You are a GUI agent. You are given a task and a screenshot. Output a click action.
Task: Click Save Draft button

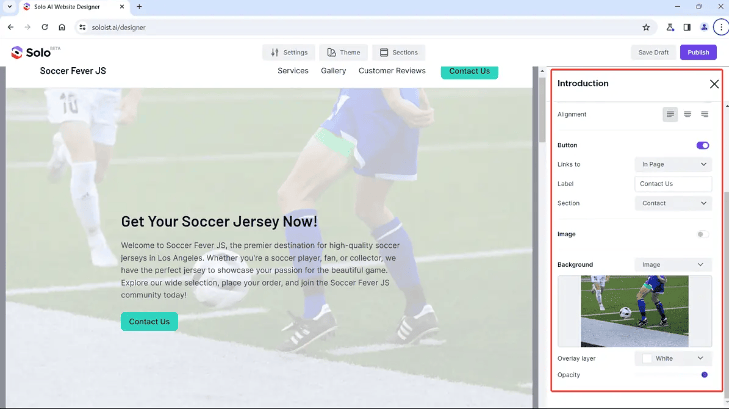click(x=653, y=52)
